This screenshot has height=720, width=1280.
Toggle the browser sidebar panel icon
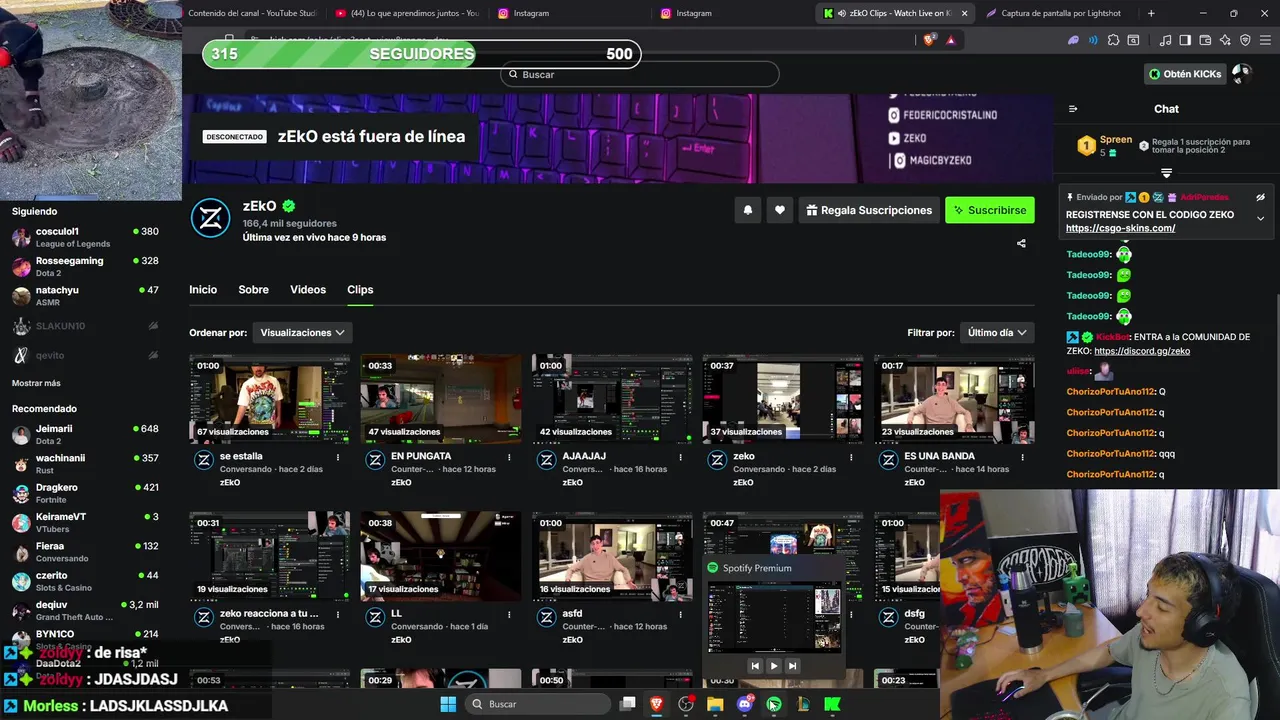(1185, 40)
